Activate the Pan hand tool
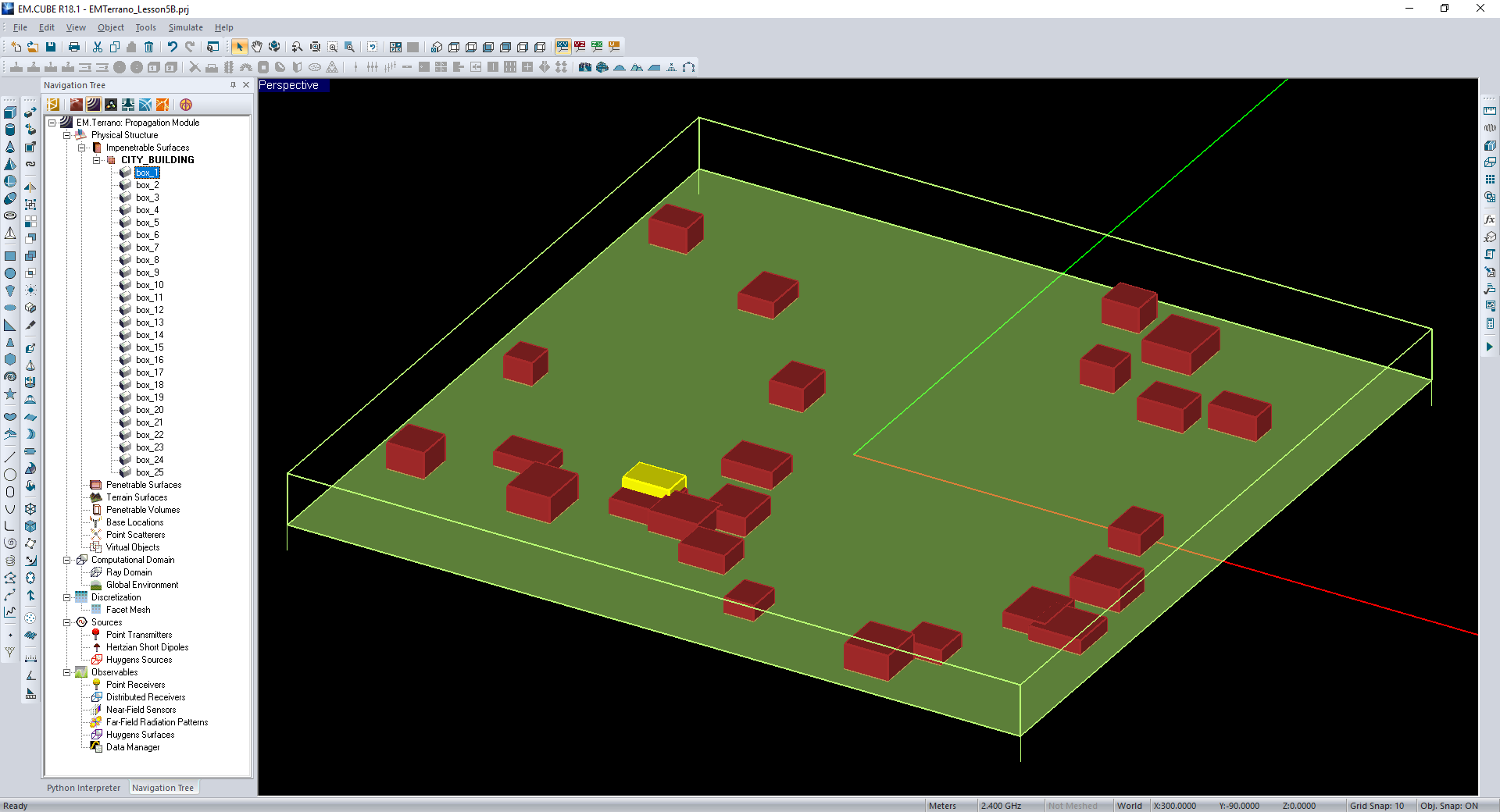The height and width of the screenshot is (812, 1500). tap(257, 47)
